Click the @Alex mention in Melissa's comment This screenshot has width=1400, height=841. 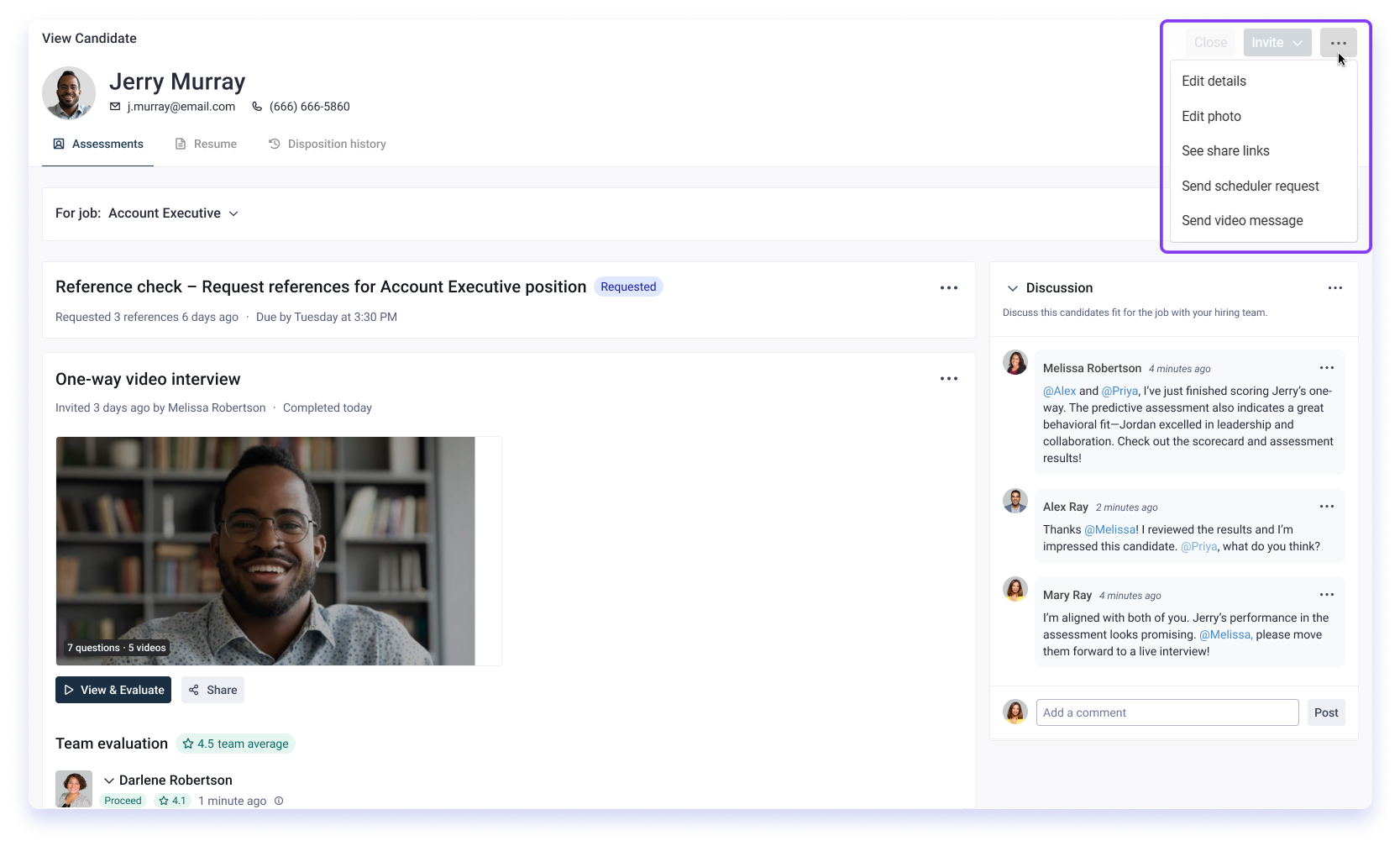[x=1059, y=391]
